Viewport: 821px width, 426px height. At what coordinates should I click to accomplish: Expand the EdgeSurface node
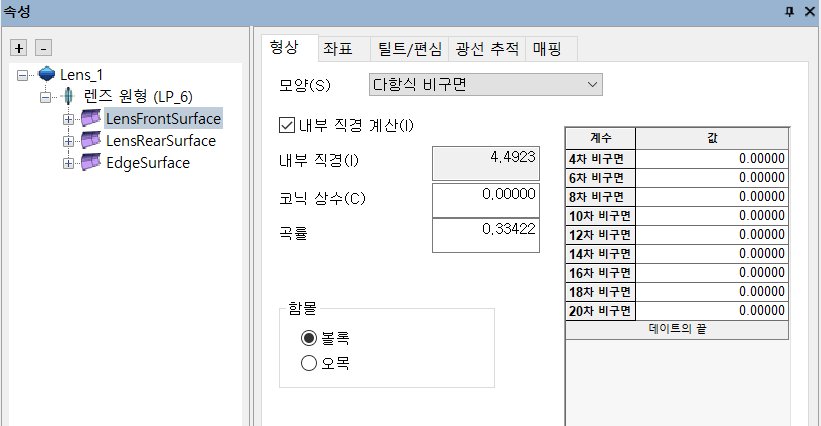(x=68, y=163)
